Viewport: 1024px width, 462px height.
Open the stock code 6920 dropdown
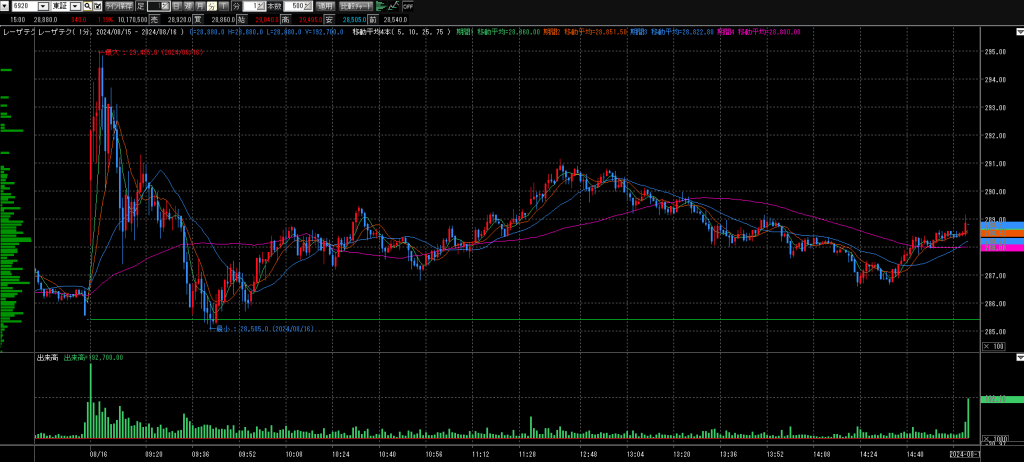42,6
